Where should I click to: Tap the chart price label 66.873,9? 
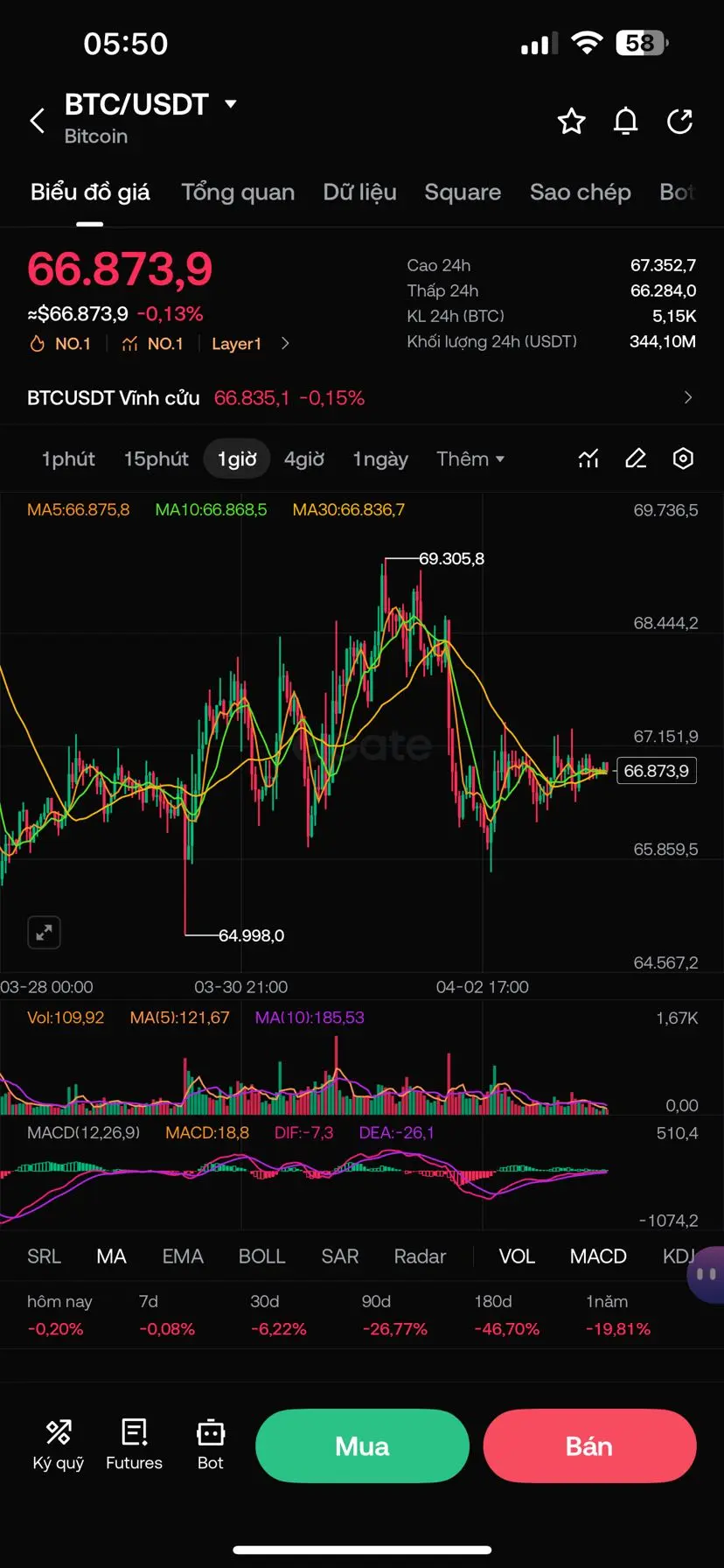coord(657,771)
